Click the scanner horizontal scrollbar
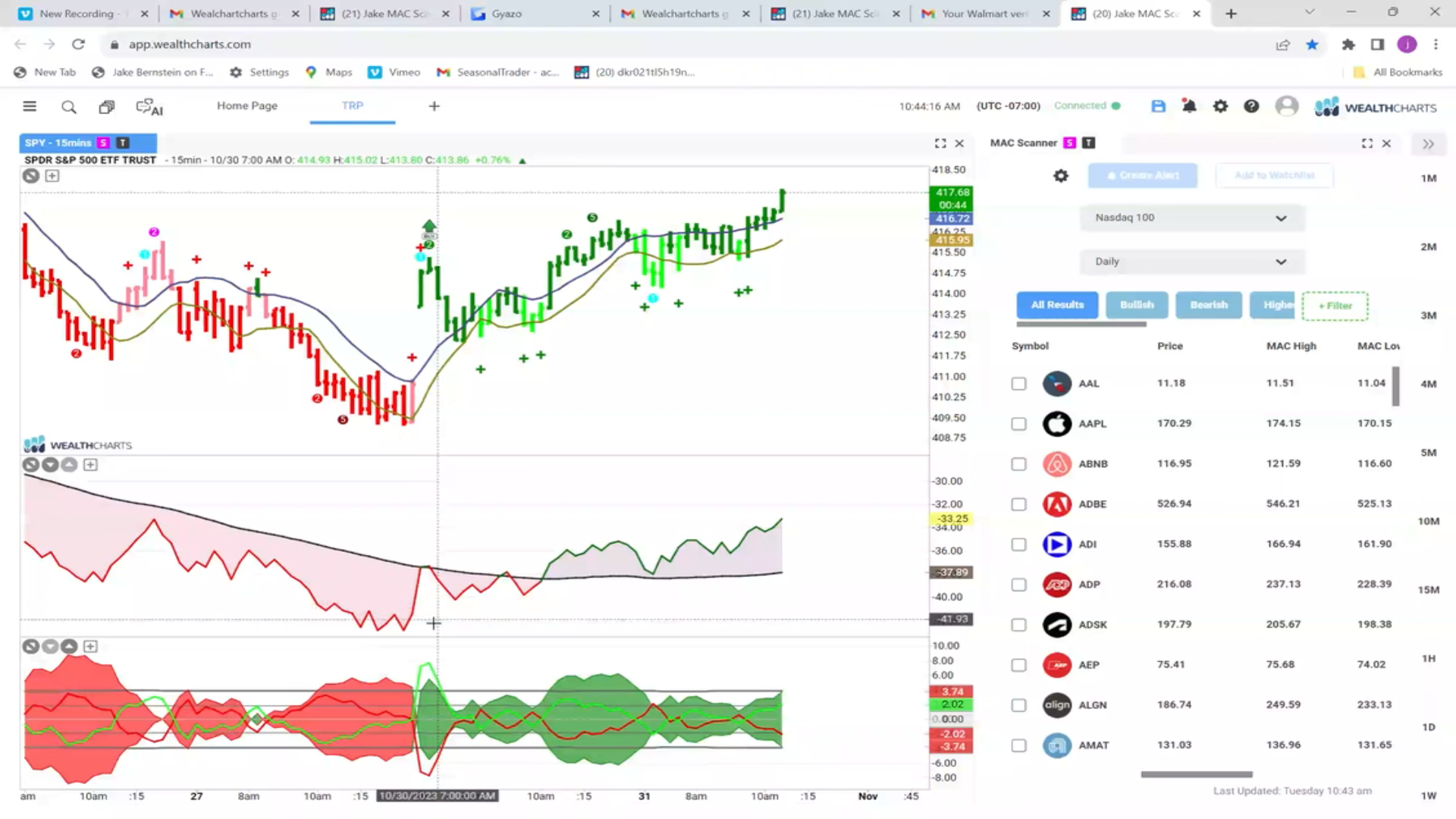 point(1197,775)
